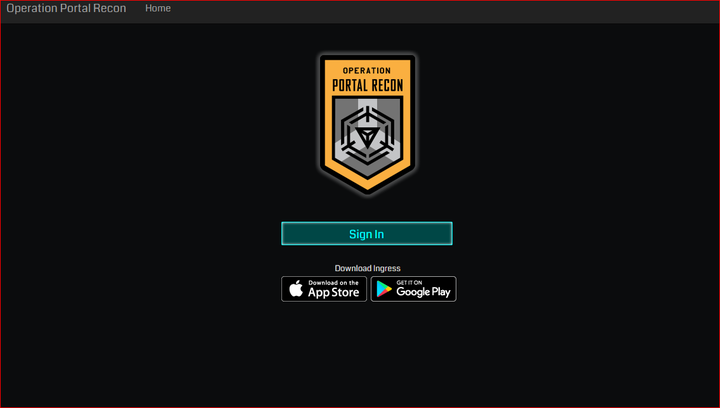This screenshot has width=720, height=408.
Task: Open the Get it on Google Play badge
Action: 413,289
